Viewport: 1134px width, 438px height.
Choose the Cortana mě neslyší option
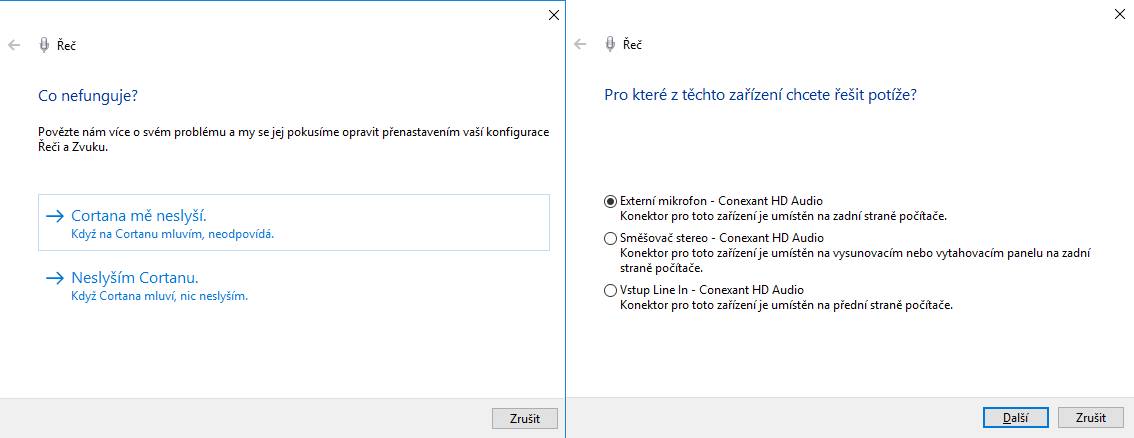(294, 223)
